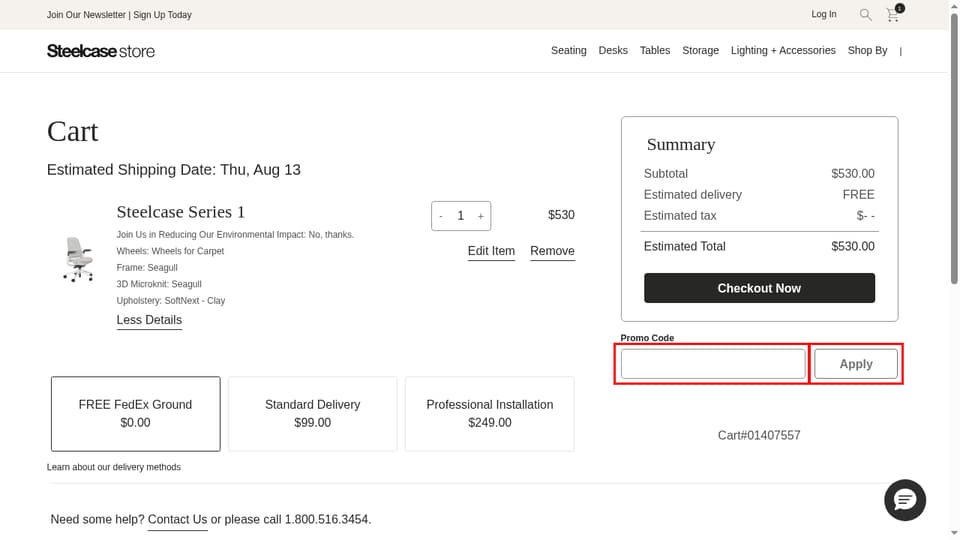
Task: Click Join Our Newsletter sign-up link
Action: coord(119,15)
